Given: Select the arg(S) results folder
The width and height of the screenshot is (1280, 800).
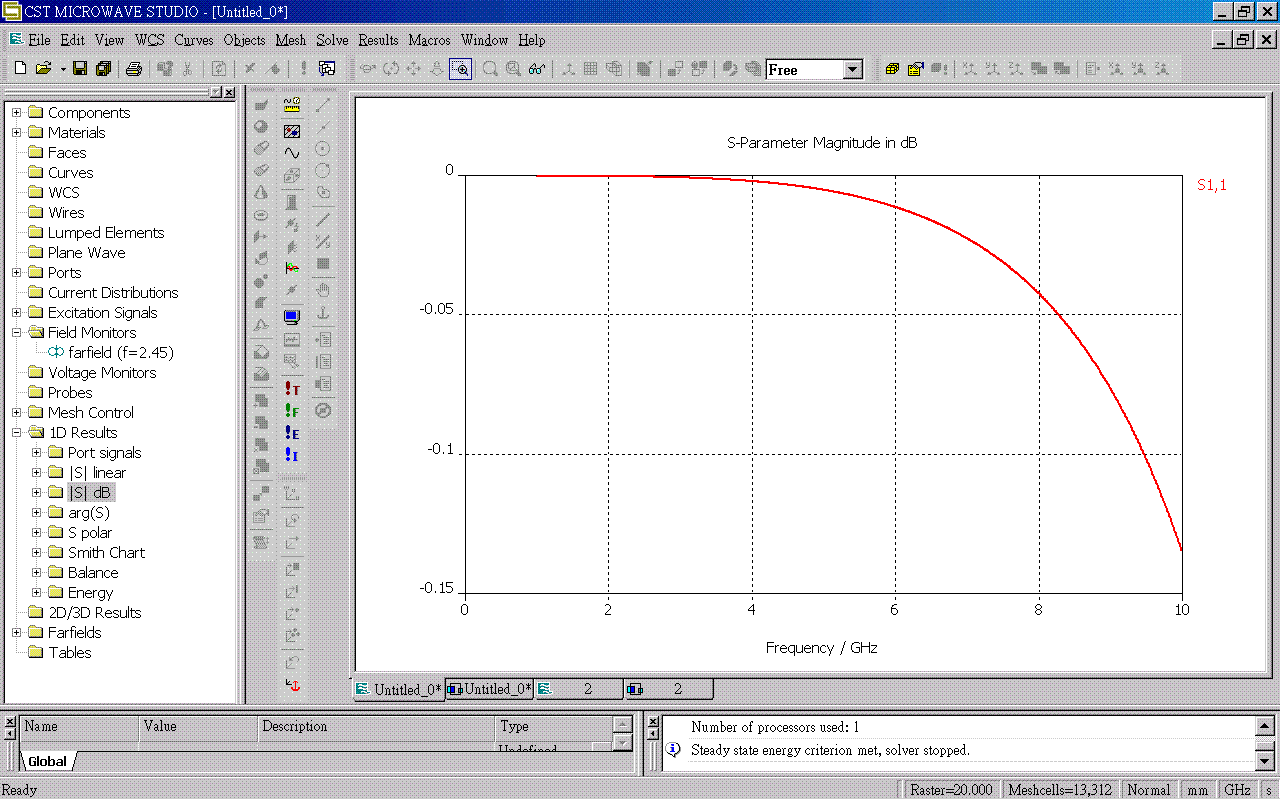Looking at the screenshot, I should tap(89, 512).
